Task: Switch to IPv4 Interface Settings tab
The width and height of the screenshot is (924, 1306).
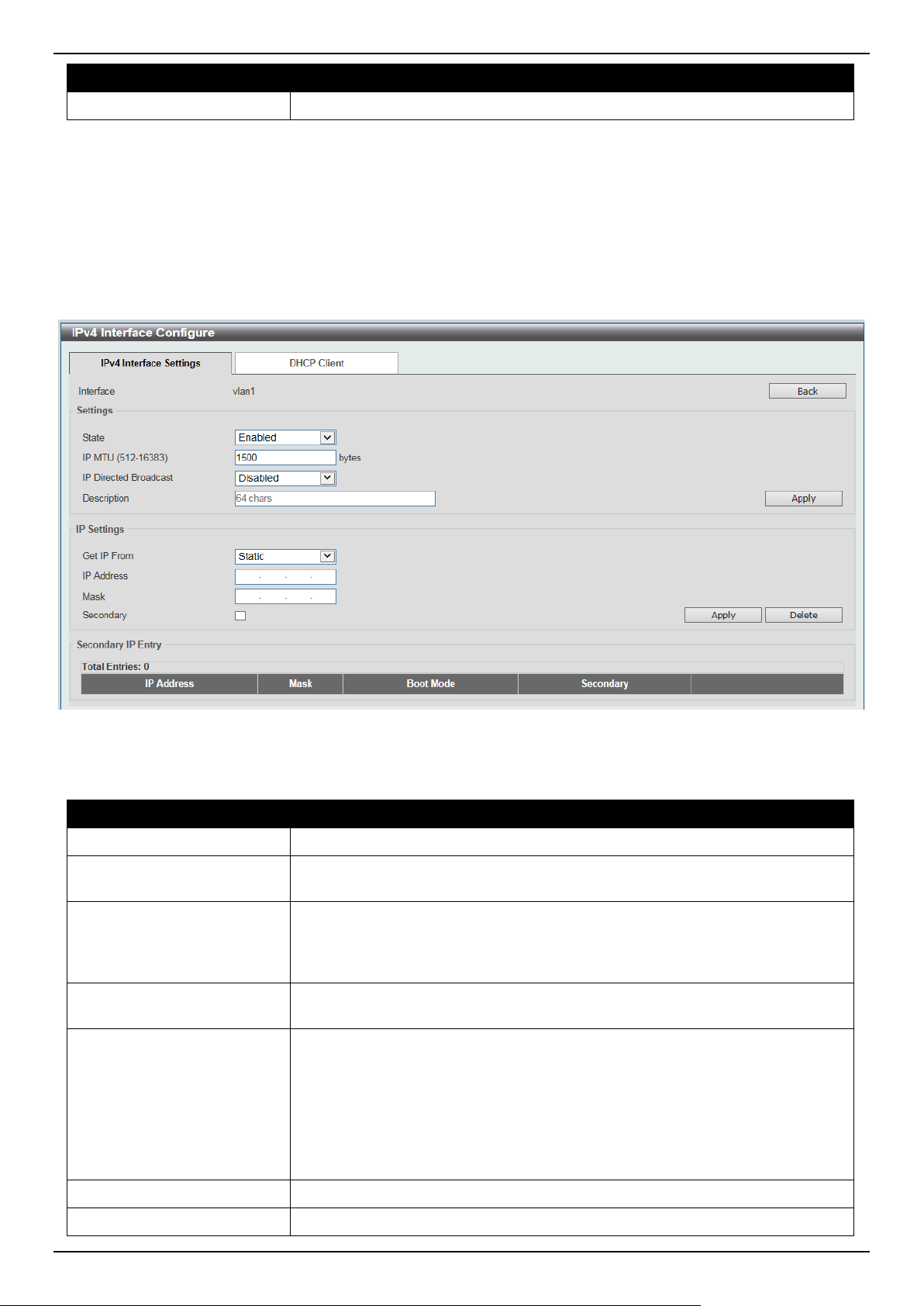Action: [150, 363]
